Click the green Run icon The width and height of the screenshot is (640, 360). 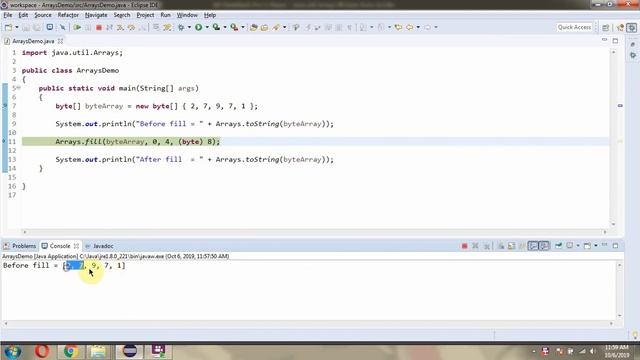click(x=199, y=27)
